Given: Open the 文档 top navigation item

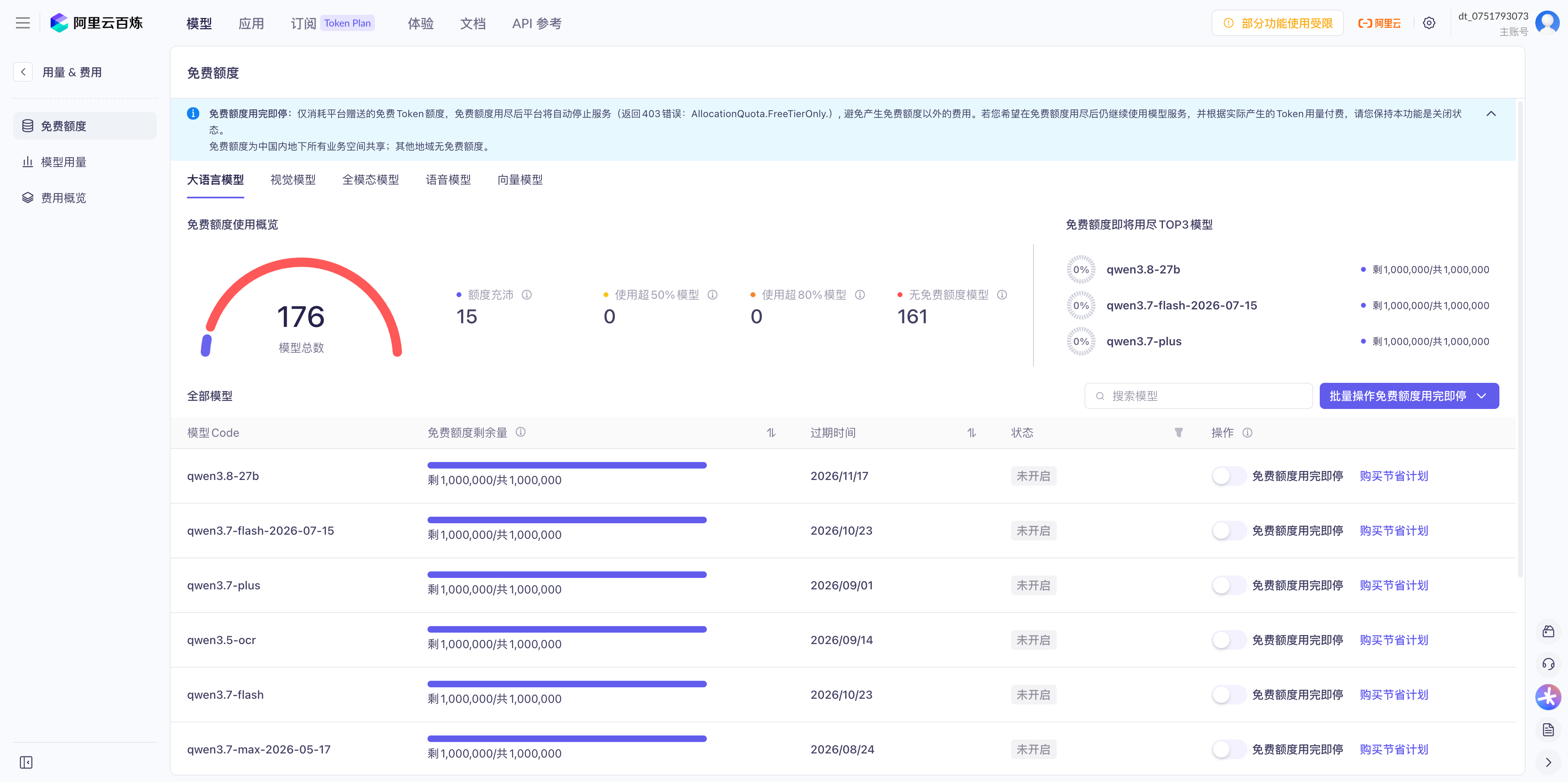Looking at the screenshot, I should pos(473,23).
